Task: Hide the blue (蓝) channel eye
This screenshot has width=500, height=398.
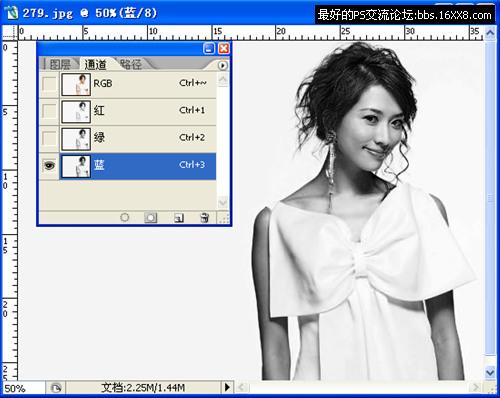Action: pos(49,165)
